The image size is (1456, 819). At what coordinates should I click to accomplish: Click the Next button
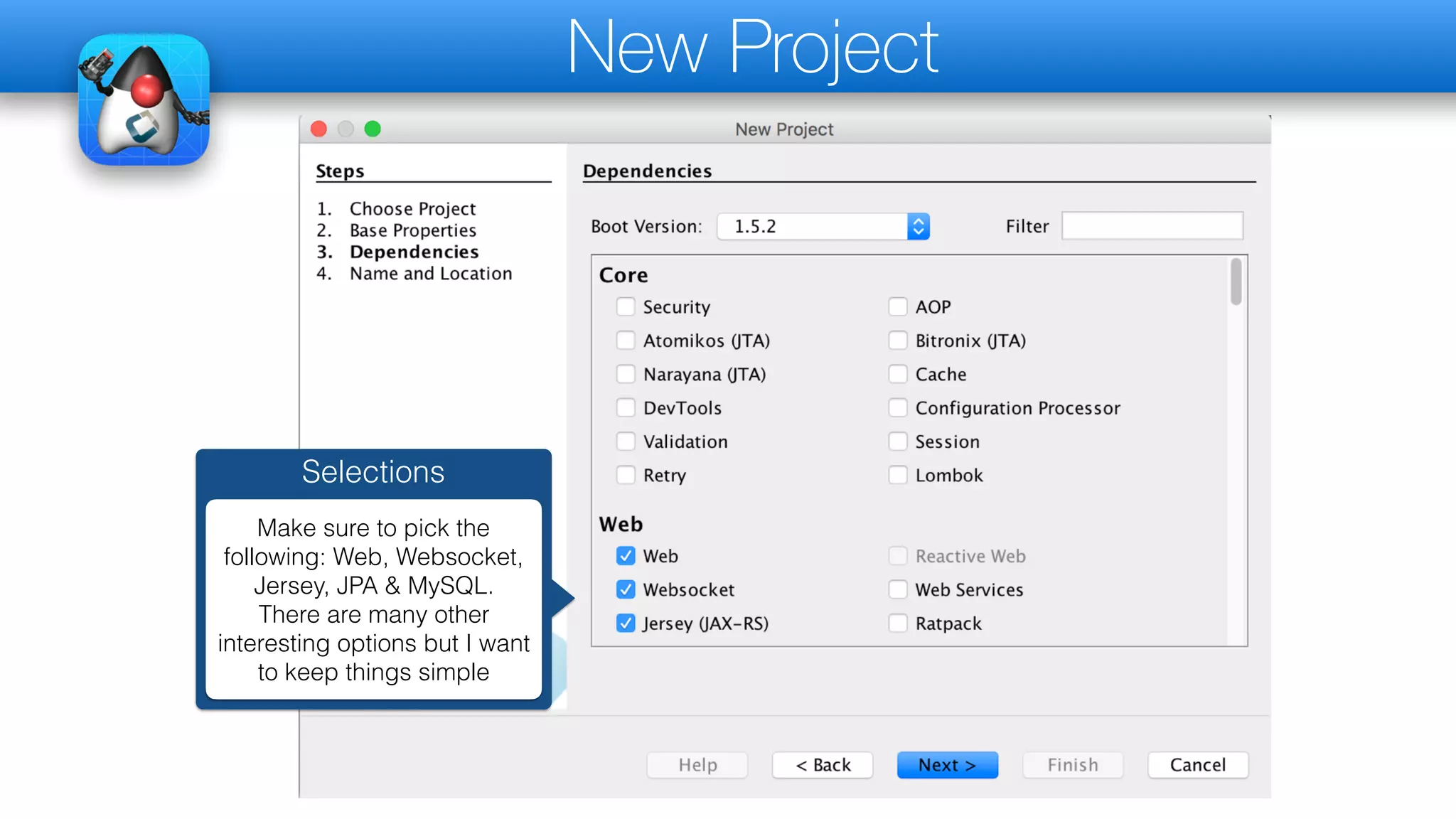tap(947, 765)
